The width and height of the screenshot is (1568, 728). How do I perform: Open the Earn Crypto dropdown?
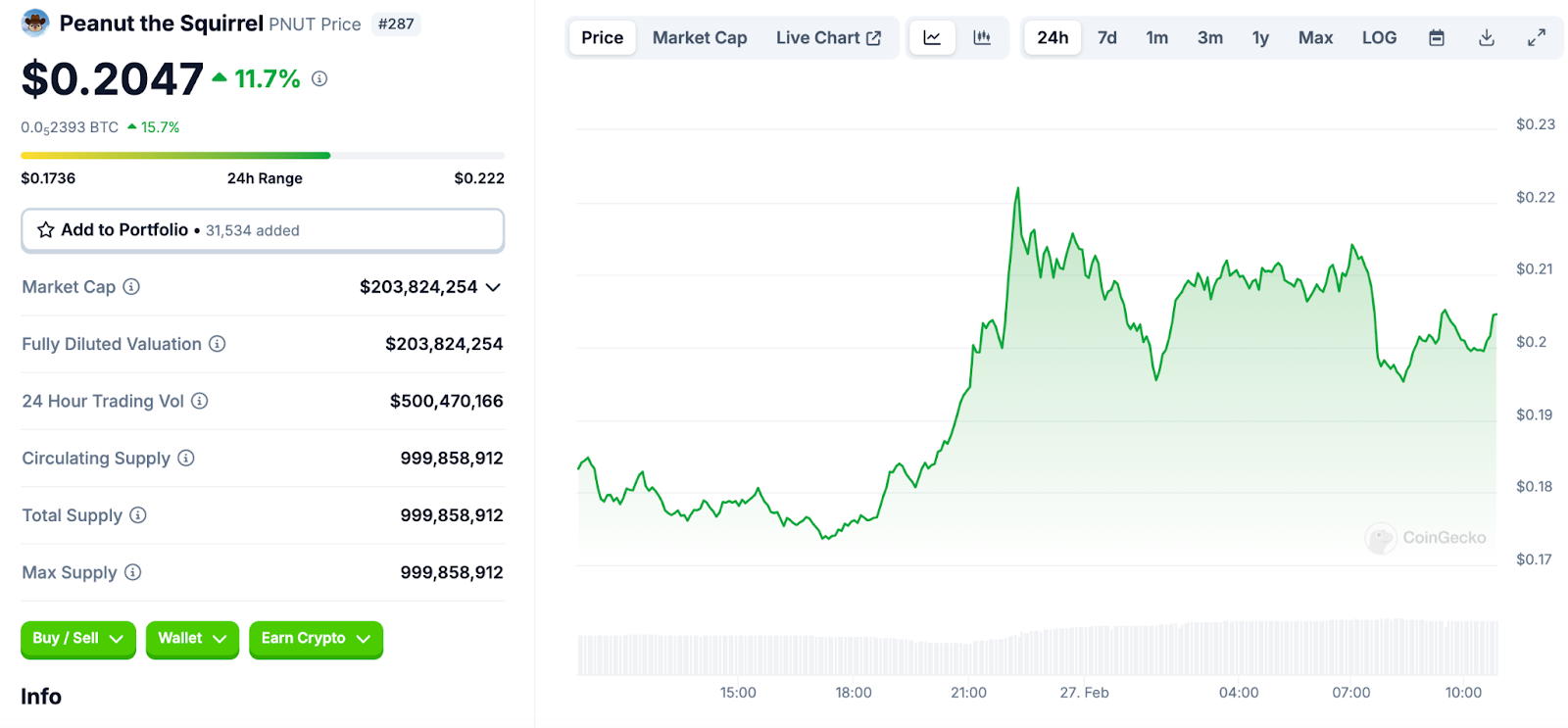[x=316, y=639]
